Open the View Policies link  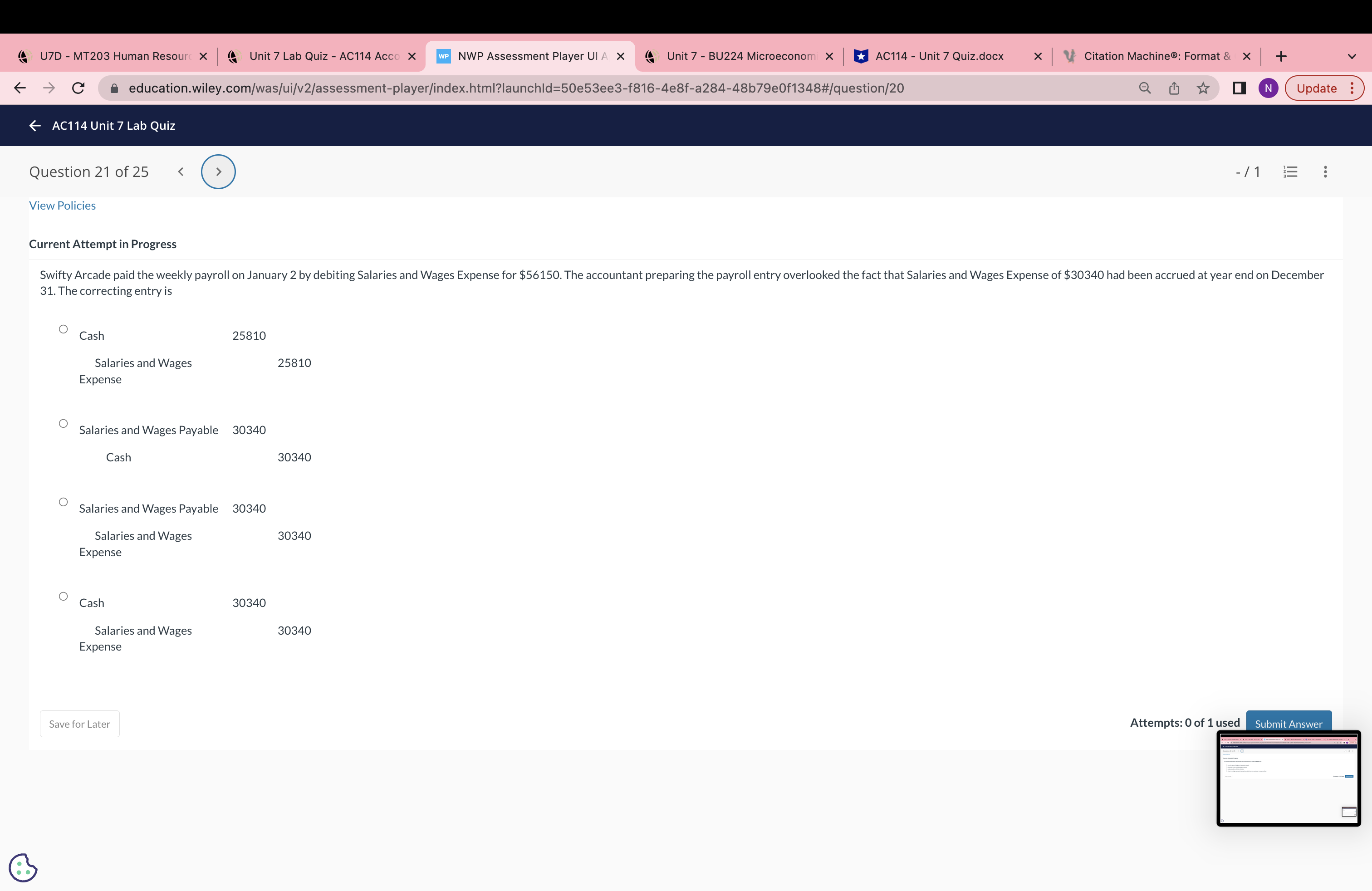pyautogui.click(x=62, y=206)
